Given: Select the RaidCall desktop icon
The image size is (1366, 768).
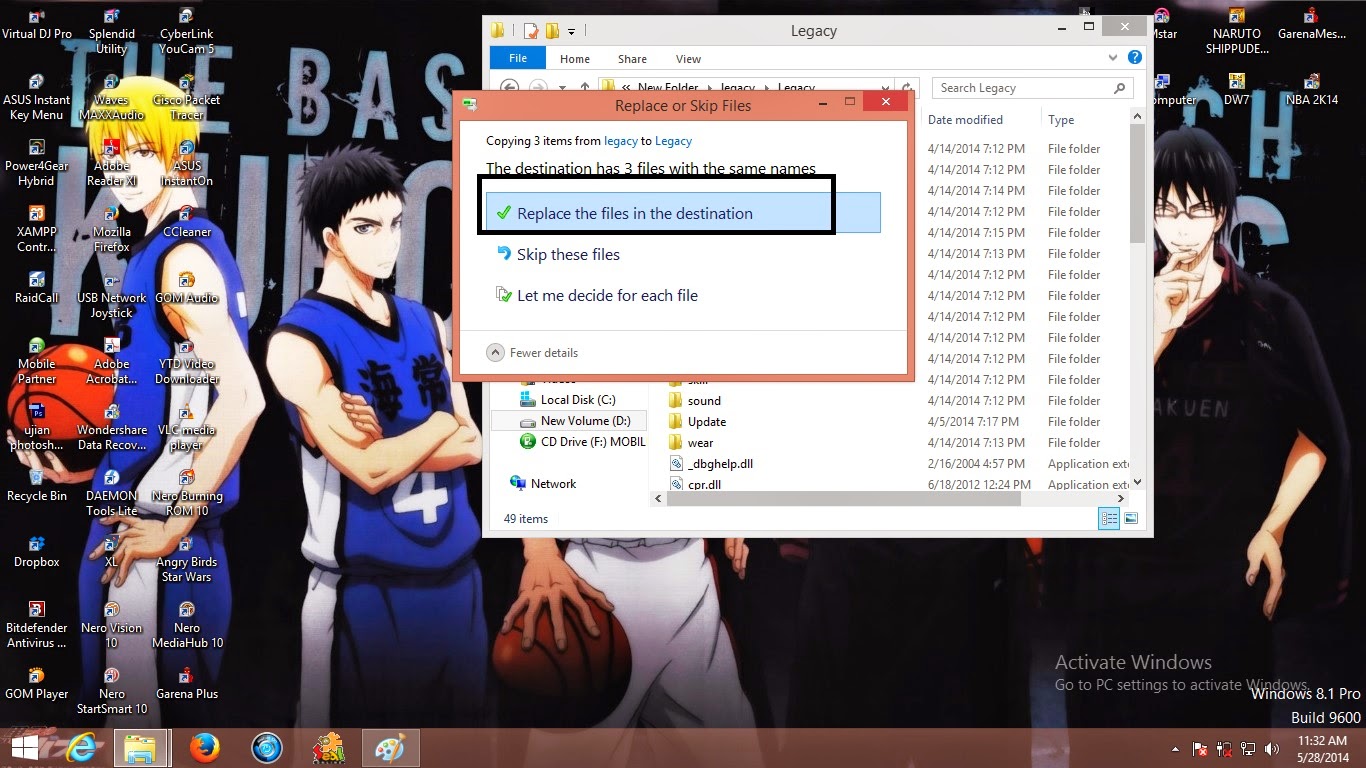Looking at the screenshot, I should [x=37, y=288].
